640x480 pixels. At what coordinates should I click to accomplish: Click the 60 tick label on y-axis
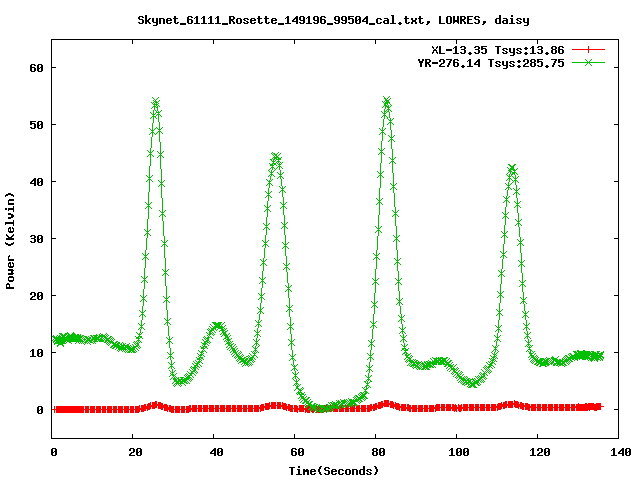pyautogui.click(x=35, y=68)
